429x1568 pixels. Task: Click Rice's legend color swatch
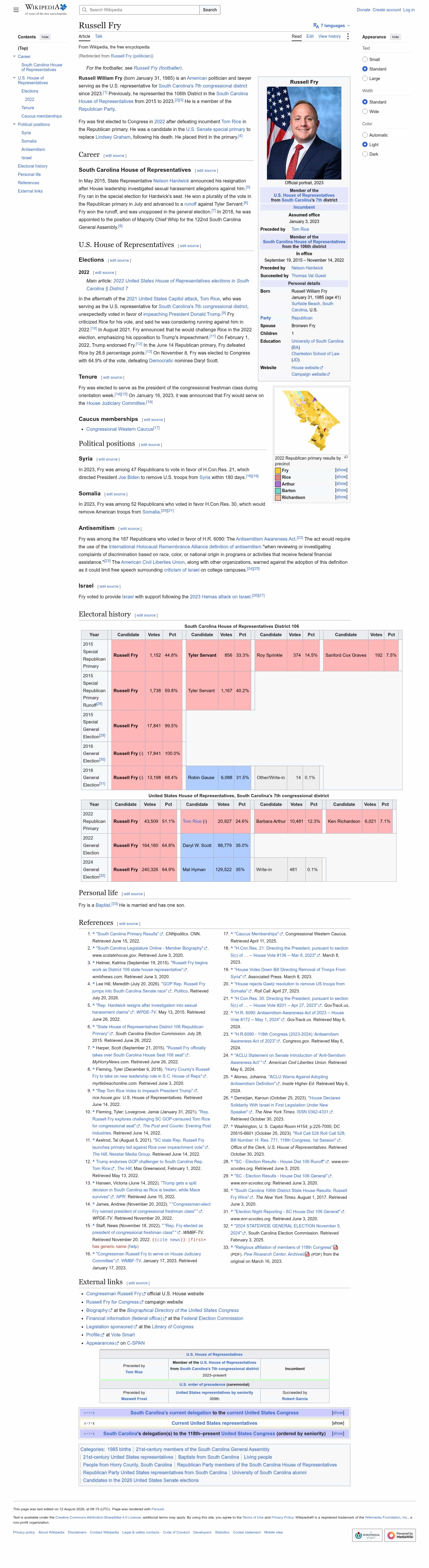point(278,477)
